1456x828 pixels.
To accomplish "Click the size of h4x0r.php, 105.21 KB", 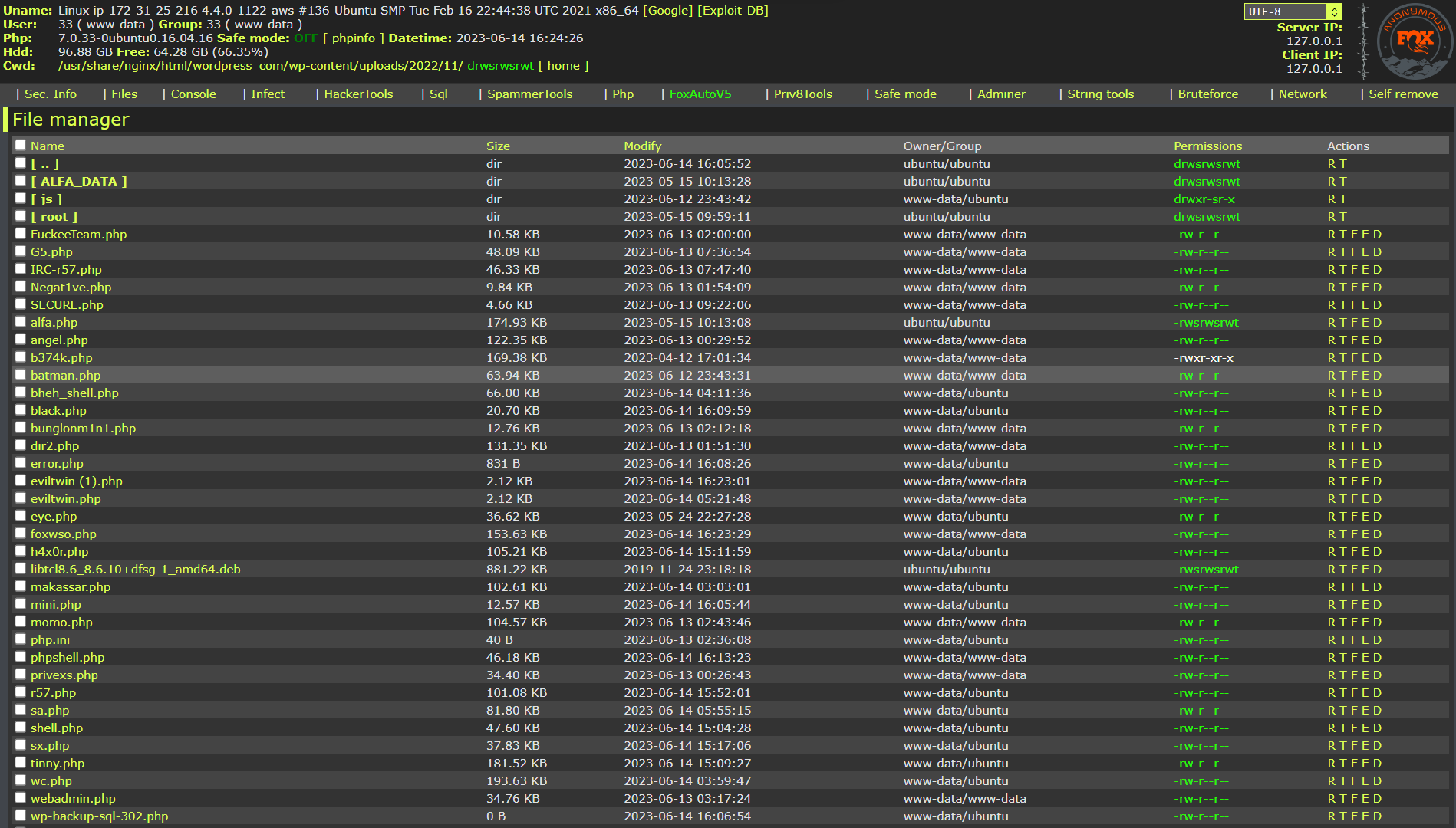I will (x=517, y=552).
